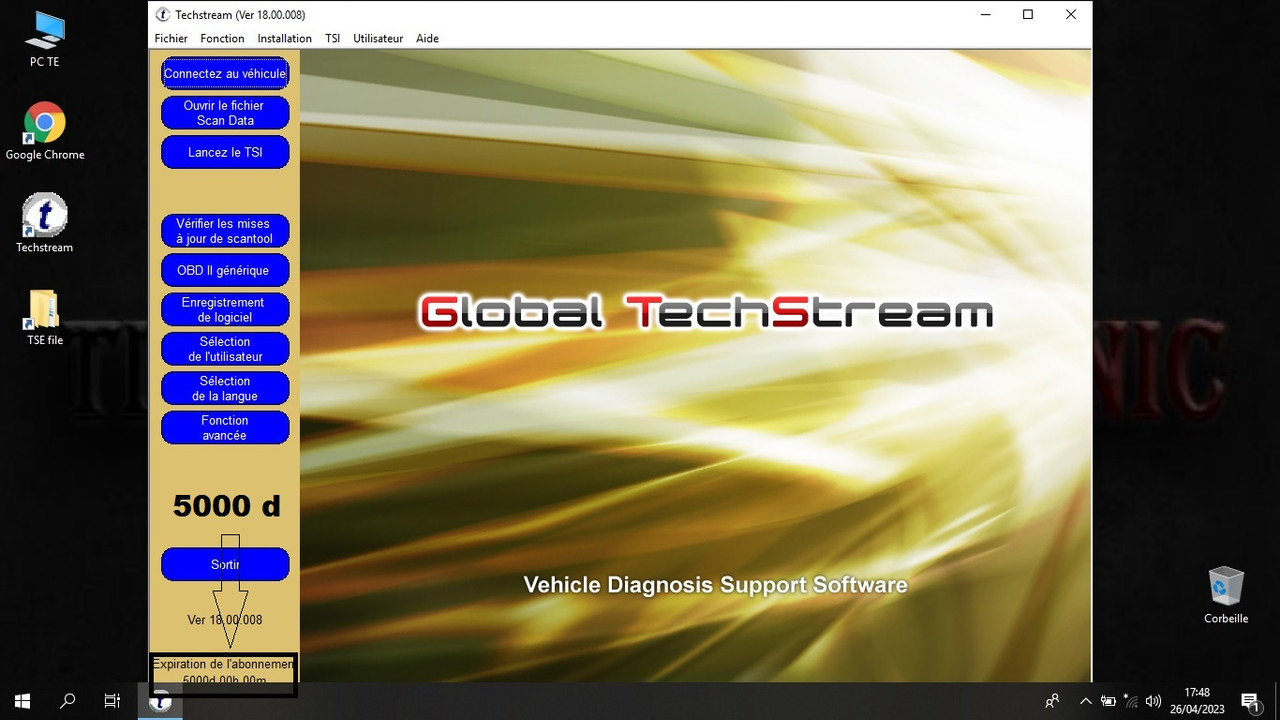Click the battery status icon
This screenshot has height=720, width=1280.
pos(1108,701)
